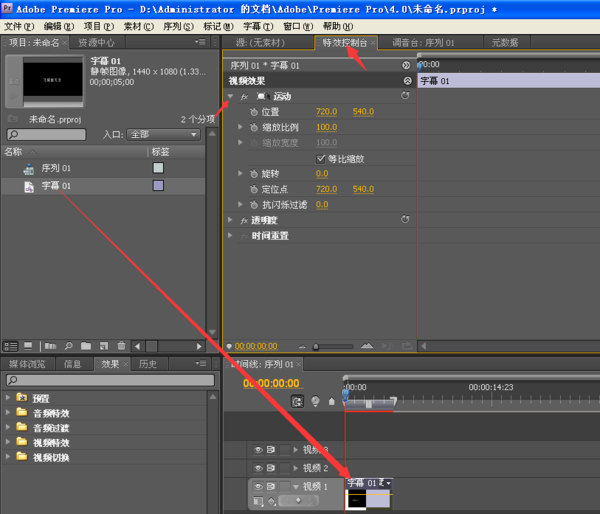The height and width of the screenshot is (514, 600).
Task: Click the set unnumbered marker icon
Action: pyautogui.click(x=331, y=401)
